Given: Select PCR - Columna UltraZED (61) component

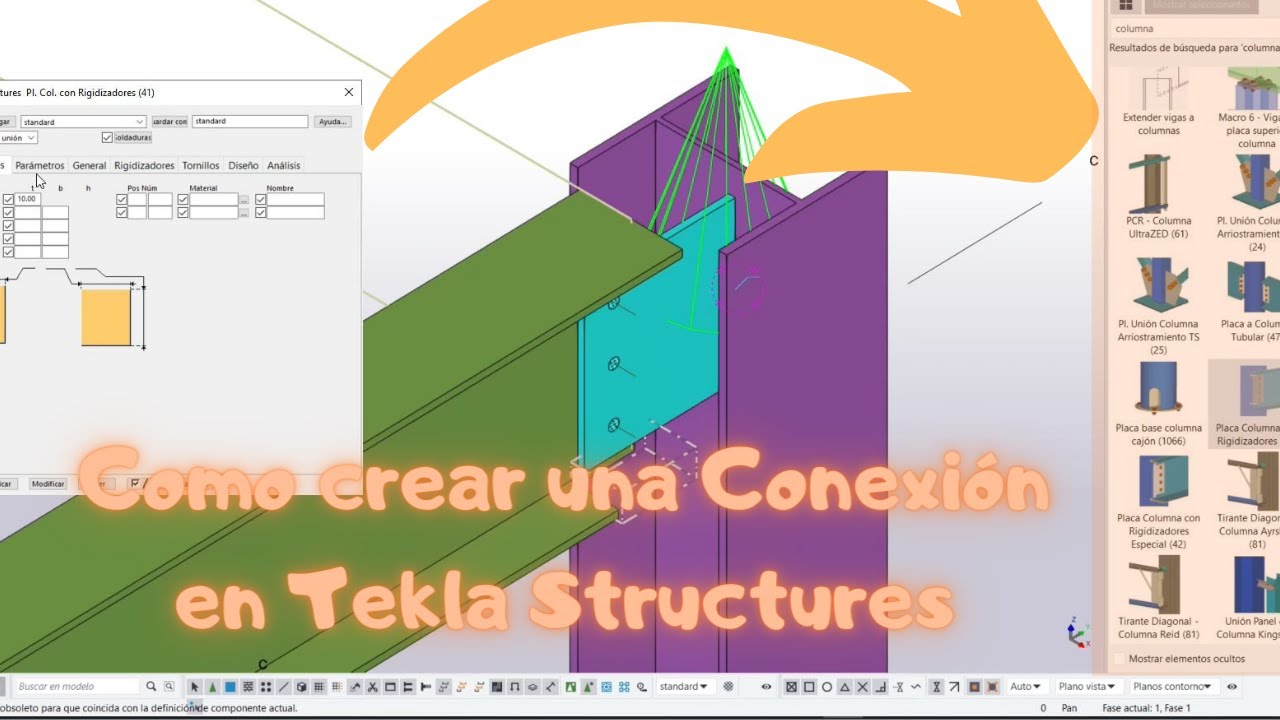Looking at the screenshot, I should pos(1158,198).
